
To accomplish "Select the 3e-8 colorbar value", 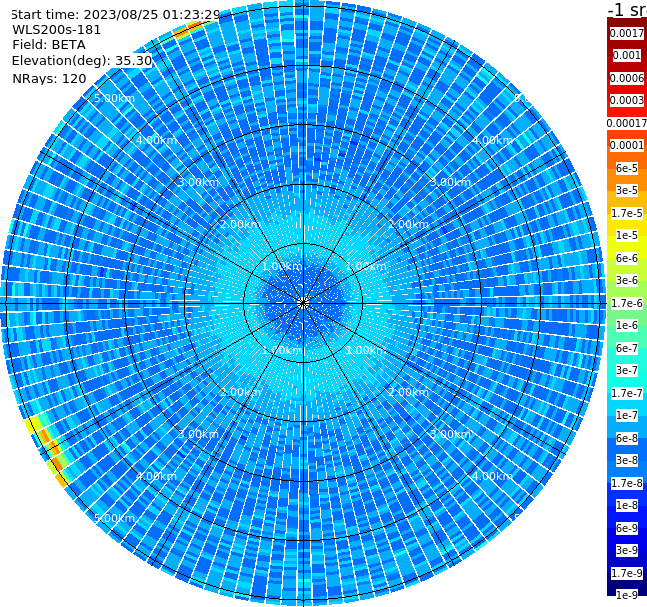I will (627, 460).
